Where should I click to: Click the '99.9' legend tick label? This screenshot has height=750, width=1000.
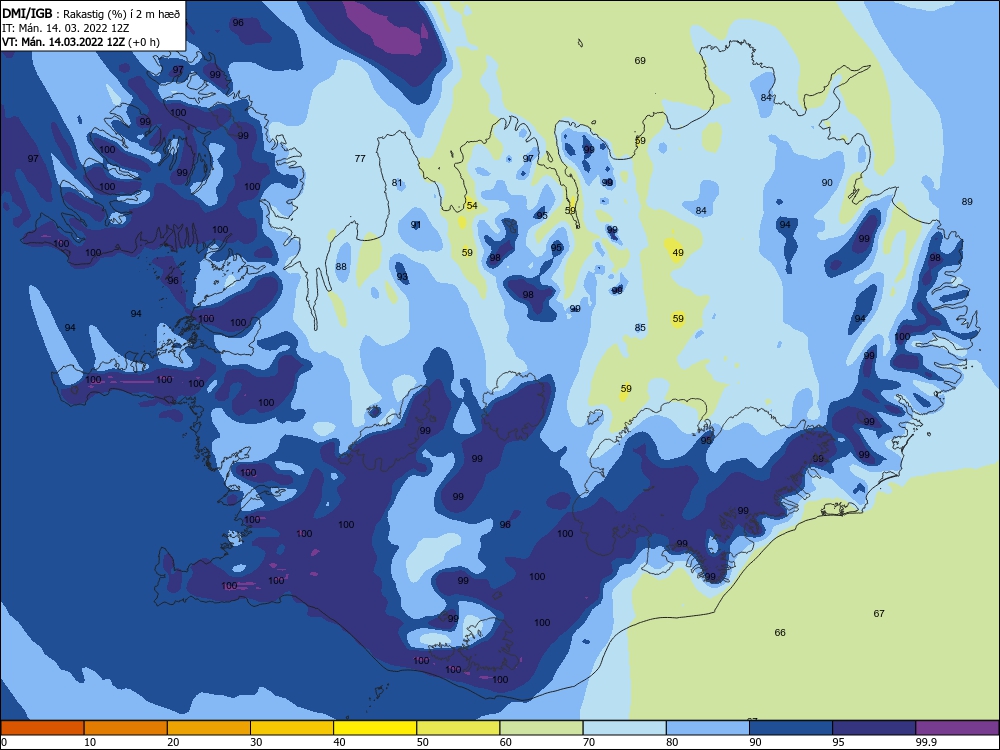coord(926,742)
